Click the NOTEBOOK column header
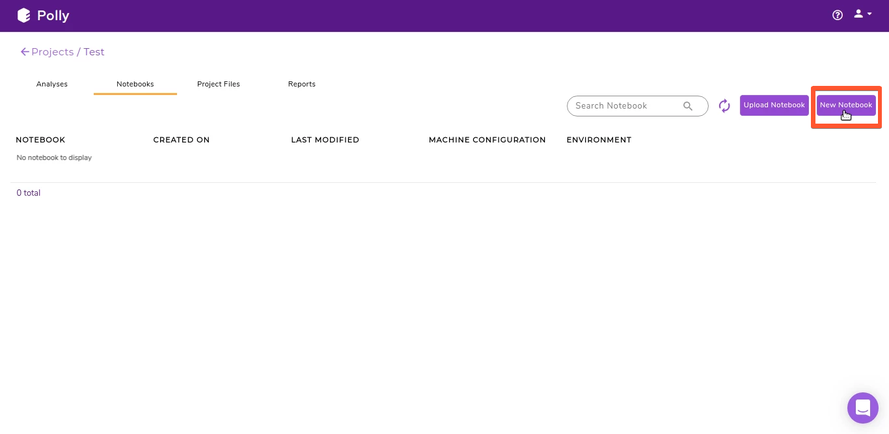Image resolution: width=889 pixels, height=434 pixels. pos(40,140)
